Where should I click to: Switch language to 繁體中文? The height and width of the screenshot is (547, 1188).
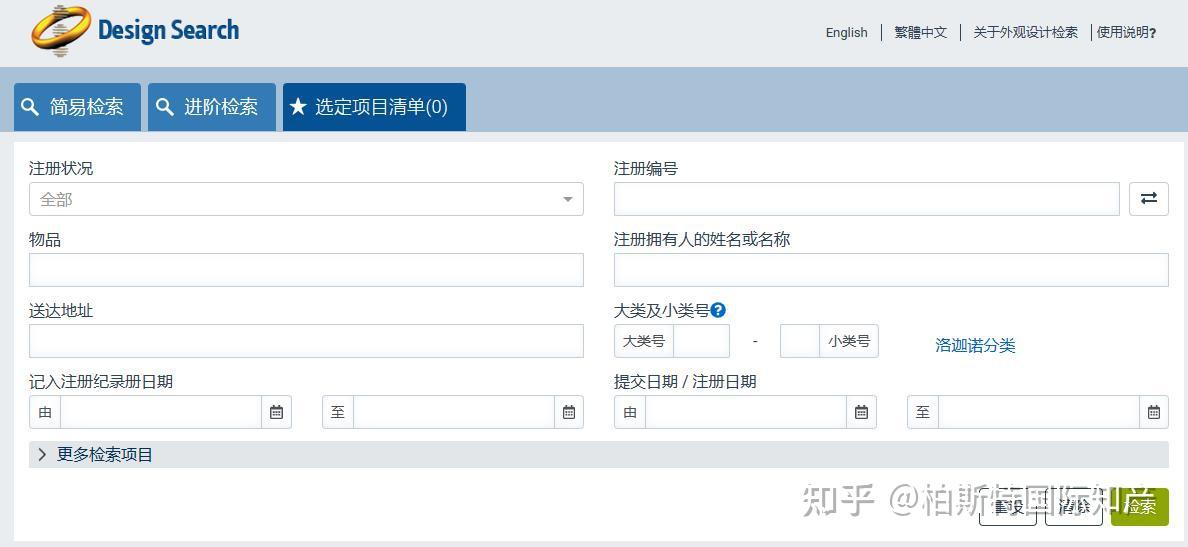pos(921,33)
